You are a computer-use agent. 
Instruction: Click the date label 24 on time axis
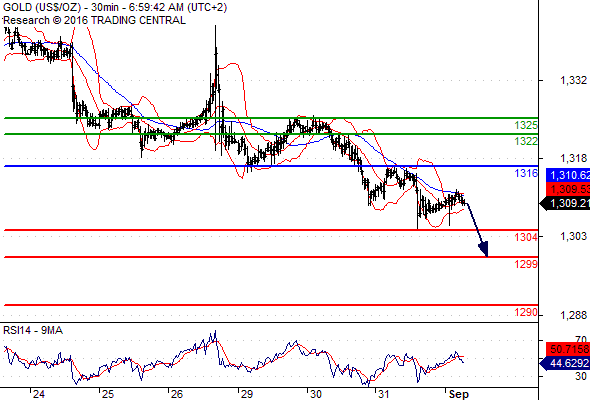point(38,394)
